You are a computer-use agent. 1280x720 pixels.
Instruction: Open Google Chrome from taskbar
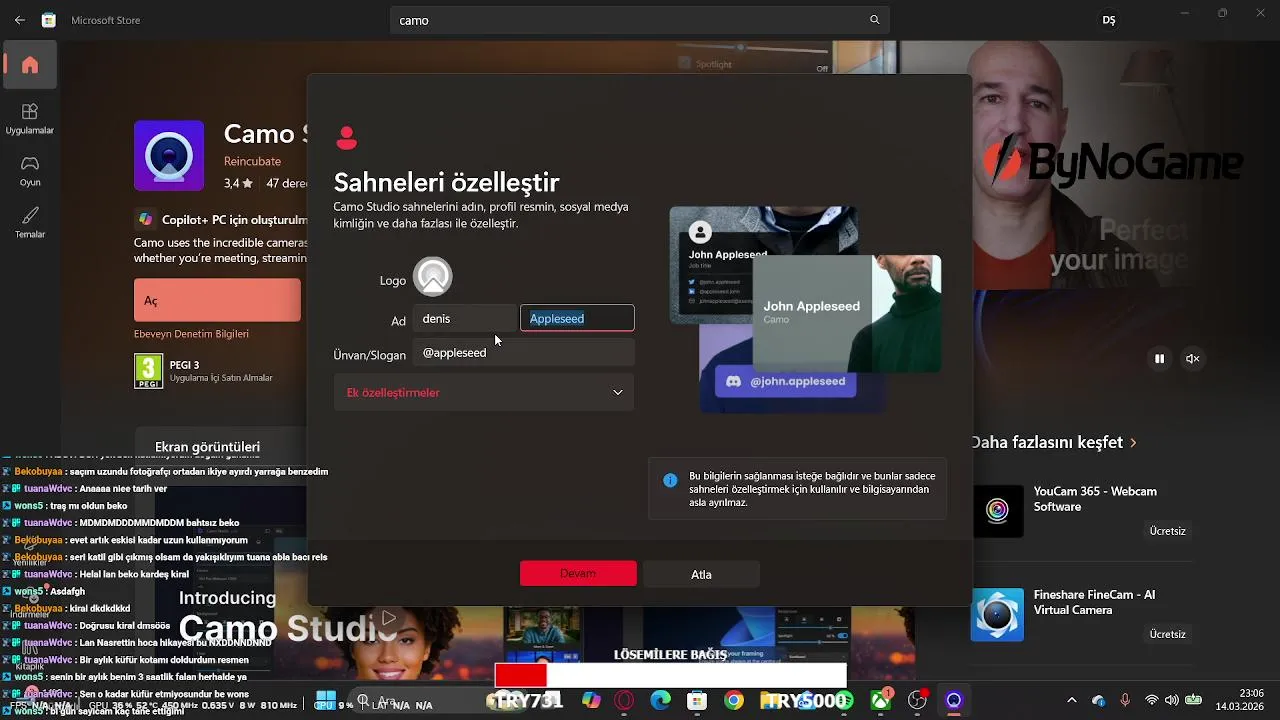[x=734, y=701]
